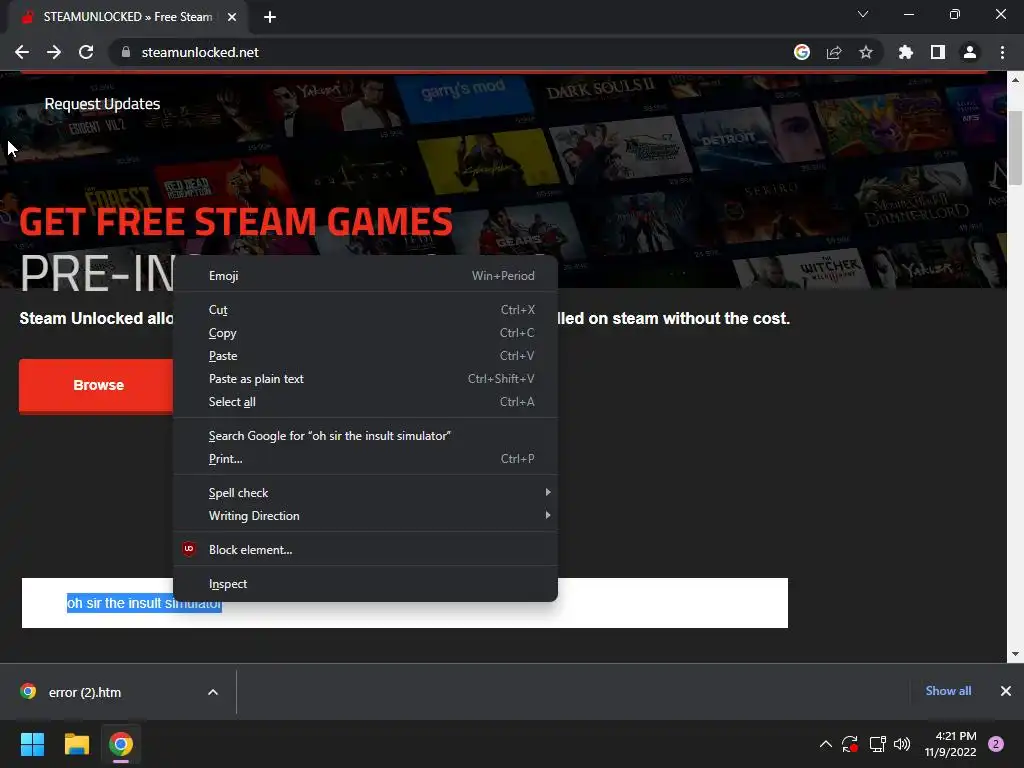Click the network tray icon
The width and height of the screenshot is (1024, 768).
877,744
